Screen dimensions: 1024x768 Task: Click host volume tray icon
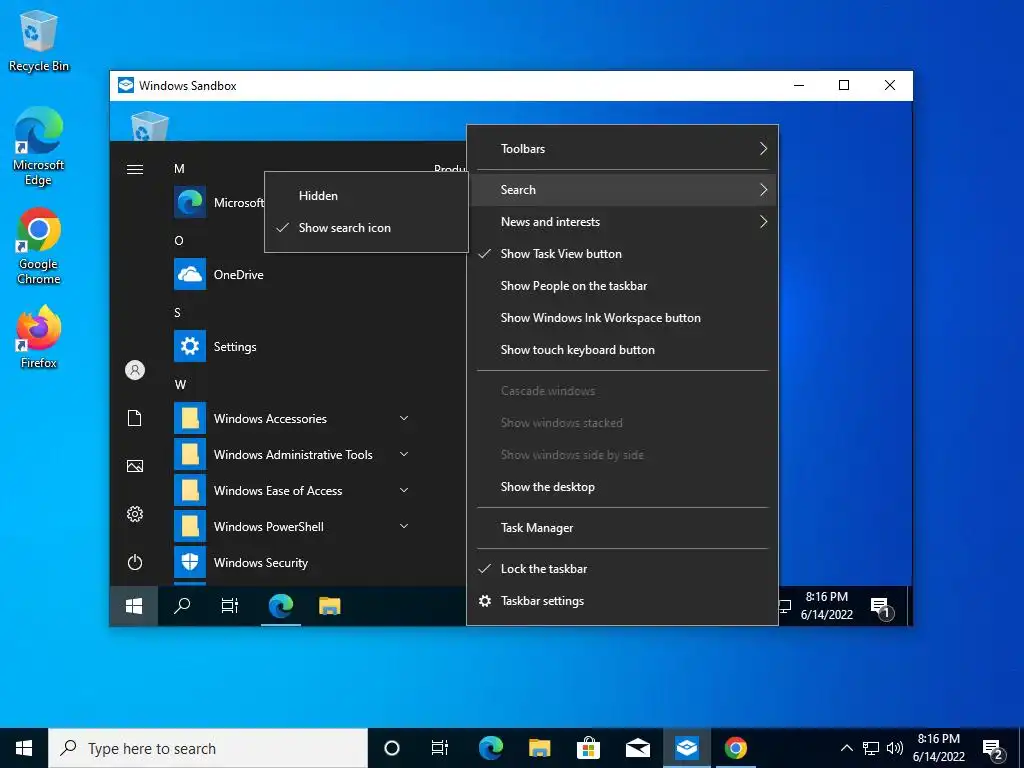click(x=895, y=748)
